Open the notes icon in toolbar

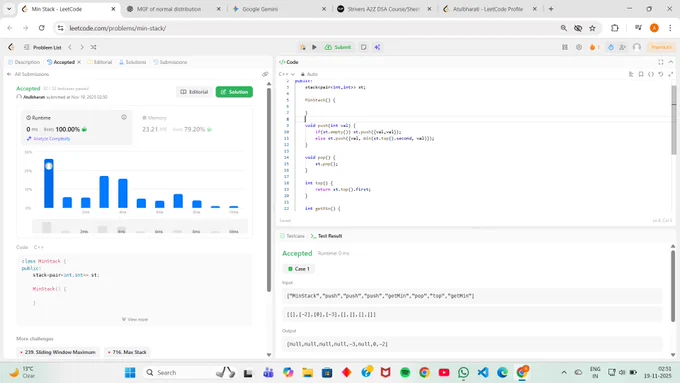[x=363, y=47]
